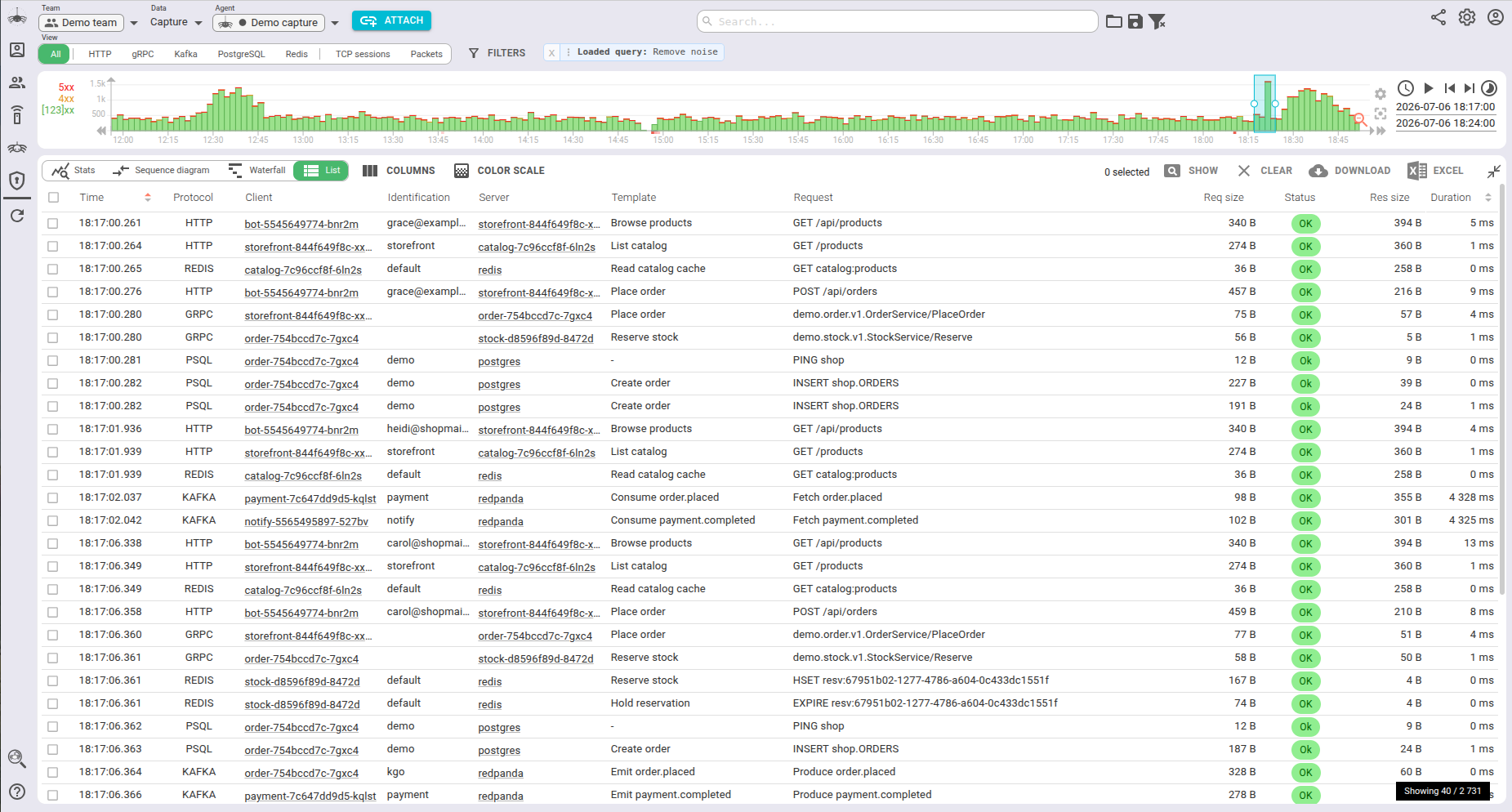Screen dimensions: 1512x812
Task: Open the user account icon top right
Action: click(x=1496, y=17)
